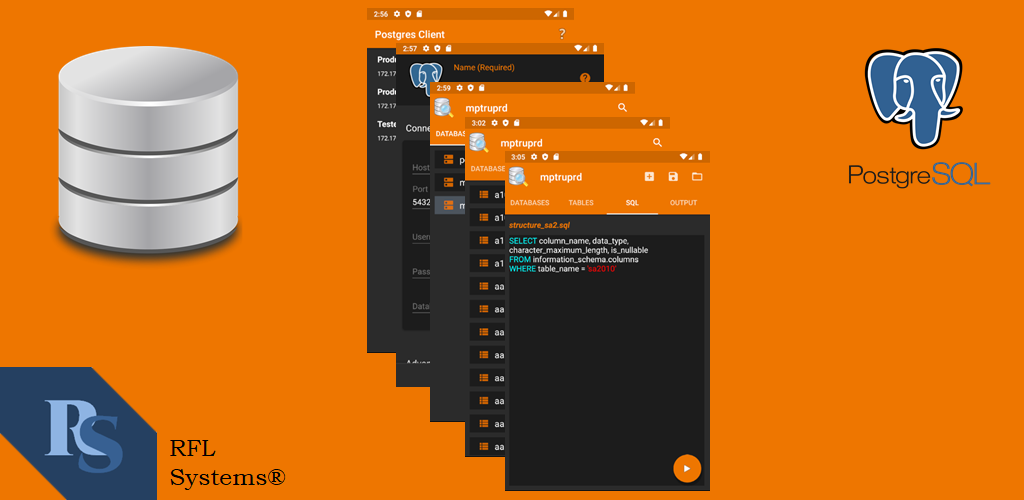The height and width of the screenshot is (500, 1024).
Task: Open the folder icon in SQL screen toolbar
Action: pyautogui.click(x=697, y=176)
